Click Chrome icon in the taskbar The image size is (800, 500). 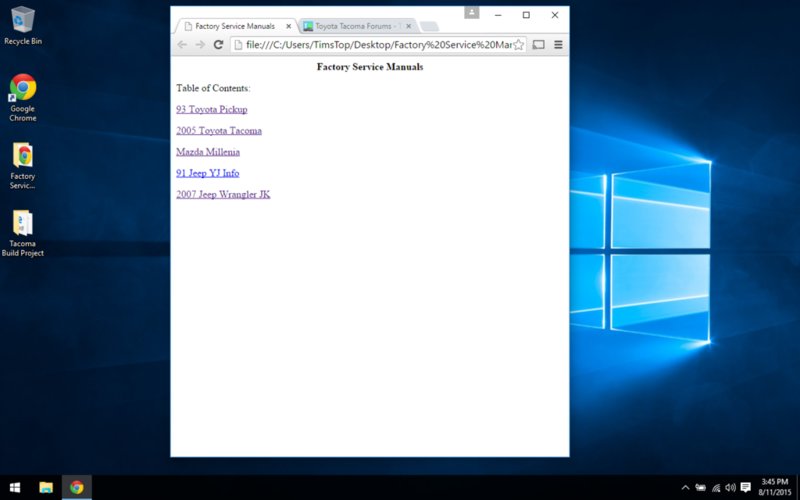coord(77,488)
